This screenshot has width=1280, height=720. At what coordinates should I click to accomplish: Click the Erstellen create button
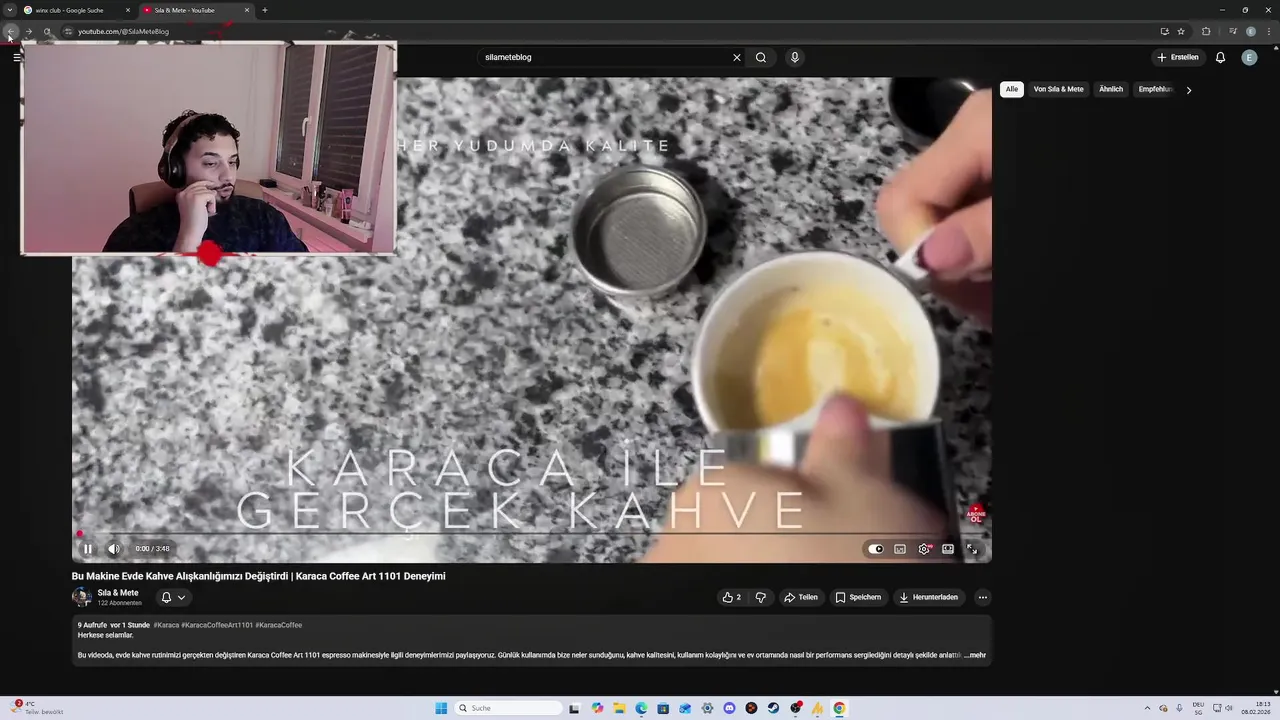[1177, 57]
